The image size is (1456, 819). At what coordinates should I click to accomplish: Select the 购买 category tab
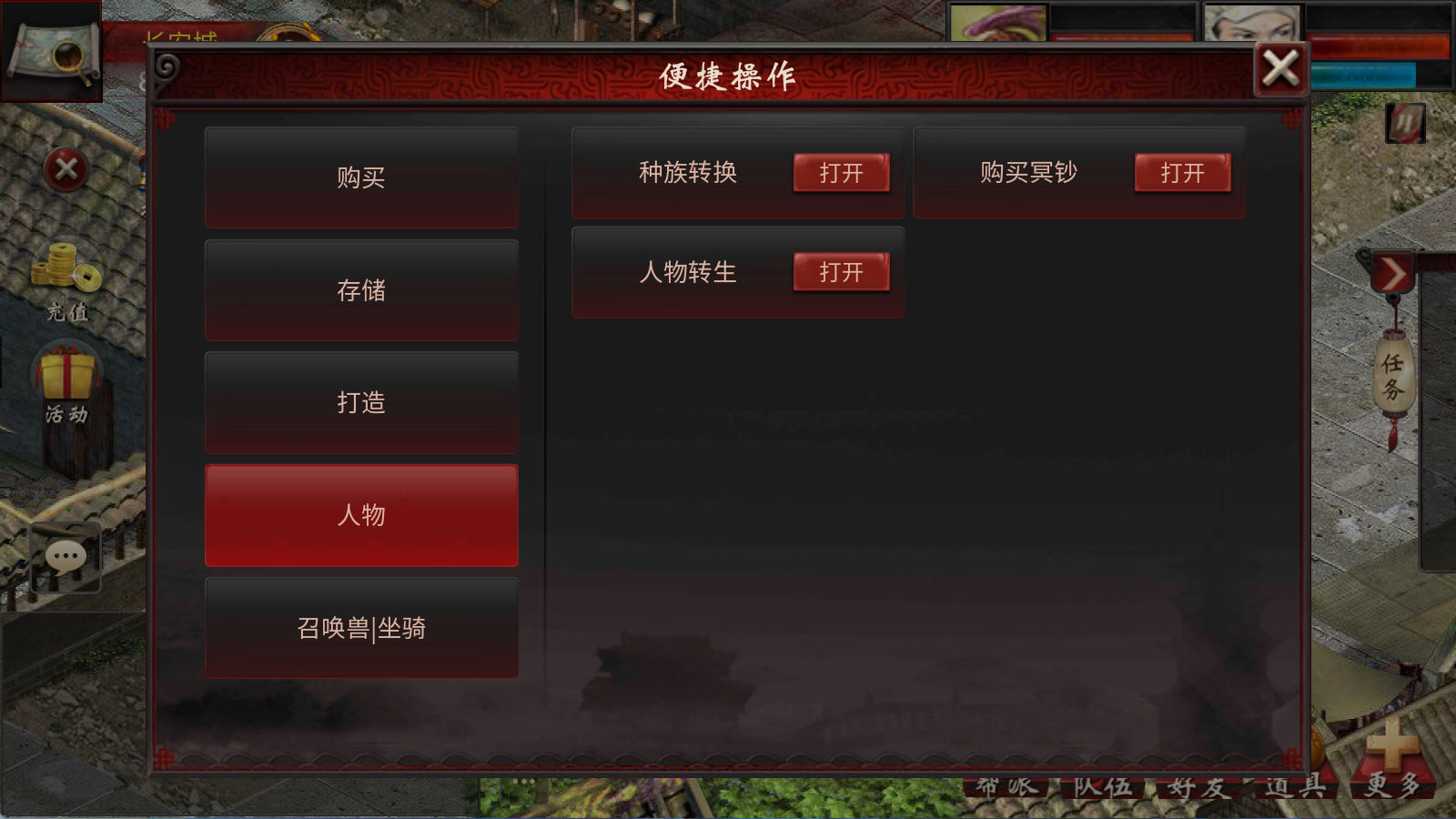pos(361,177)
